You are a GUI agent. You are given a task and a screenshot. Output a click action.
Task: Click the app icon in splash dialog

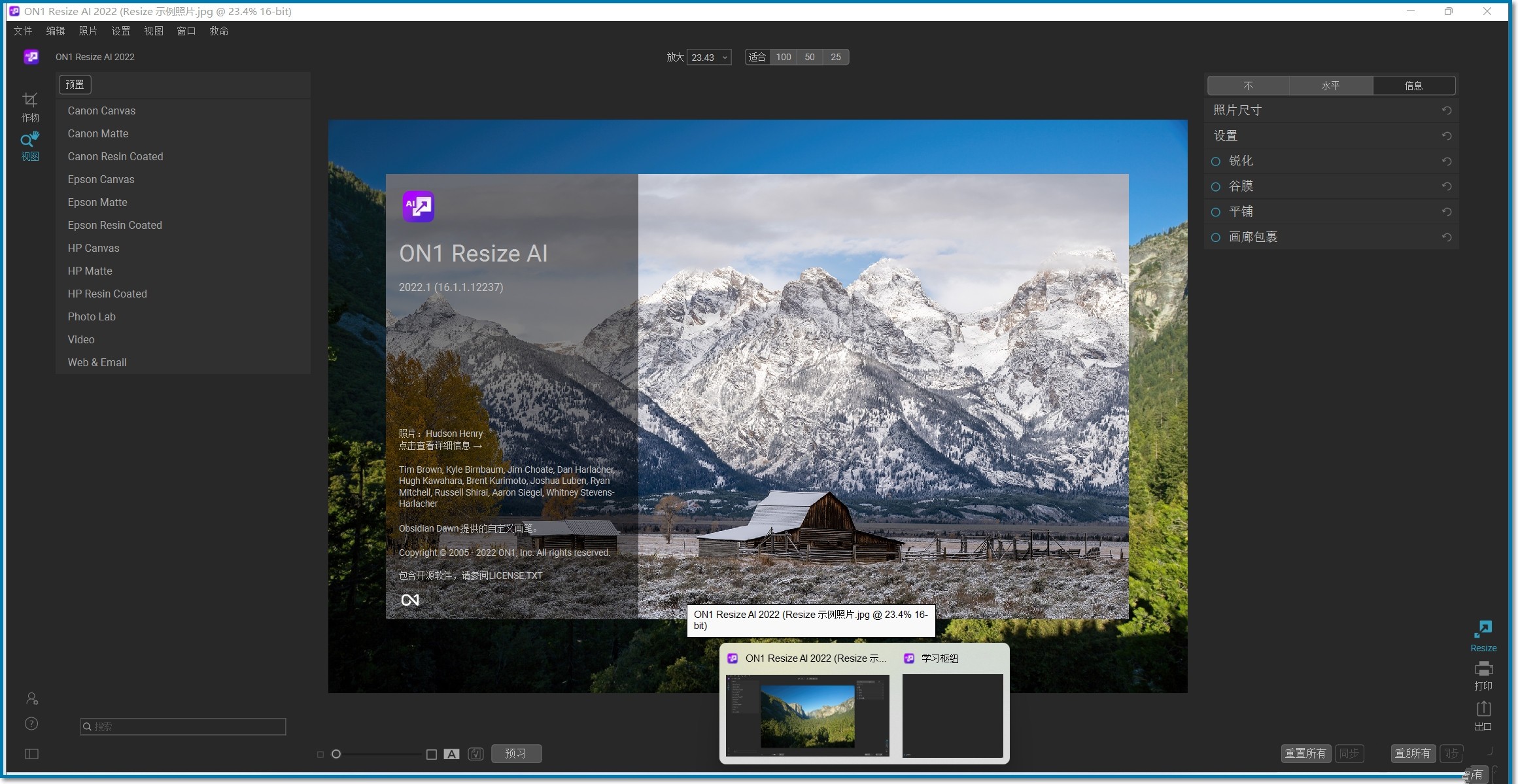(419, 207)
